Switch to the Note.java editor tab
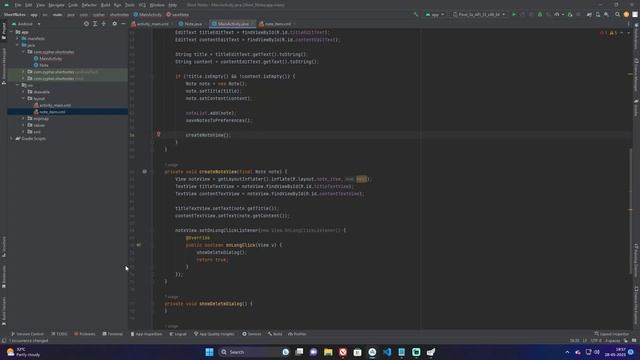The image size is (640, 360). point(191,24)
